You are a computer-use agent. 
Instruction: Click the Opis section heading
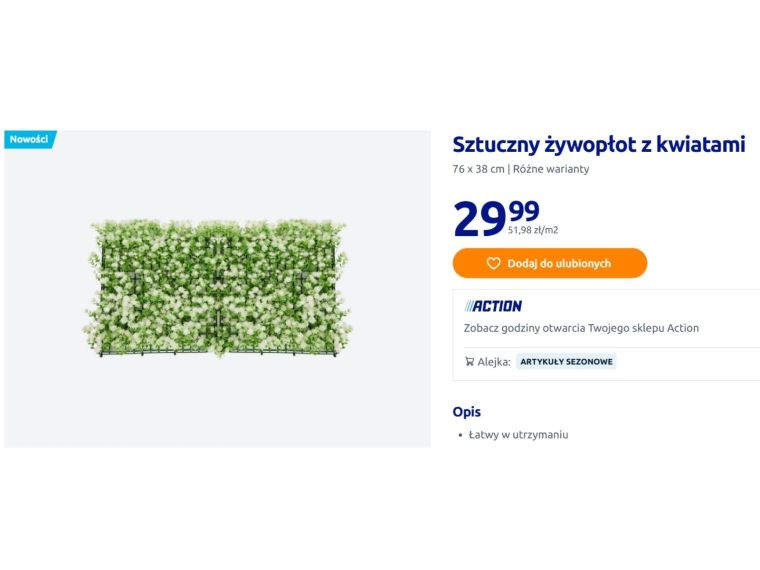coord(466,412)
